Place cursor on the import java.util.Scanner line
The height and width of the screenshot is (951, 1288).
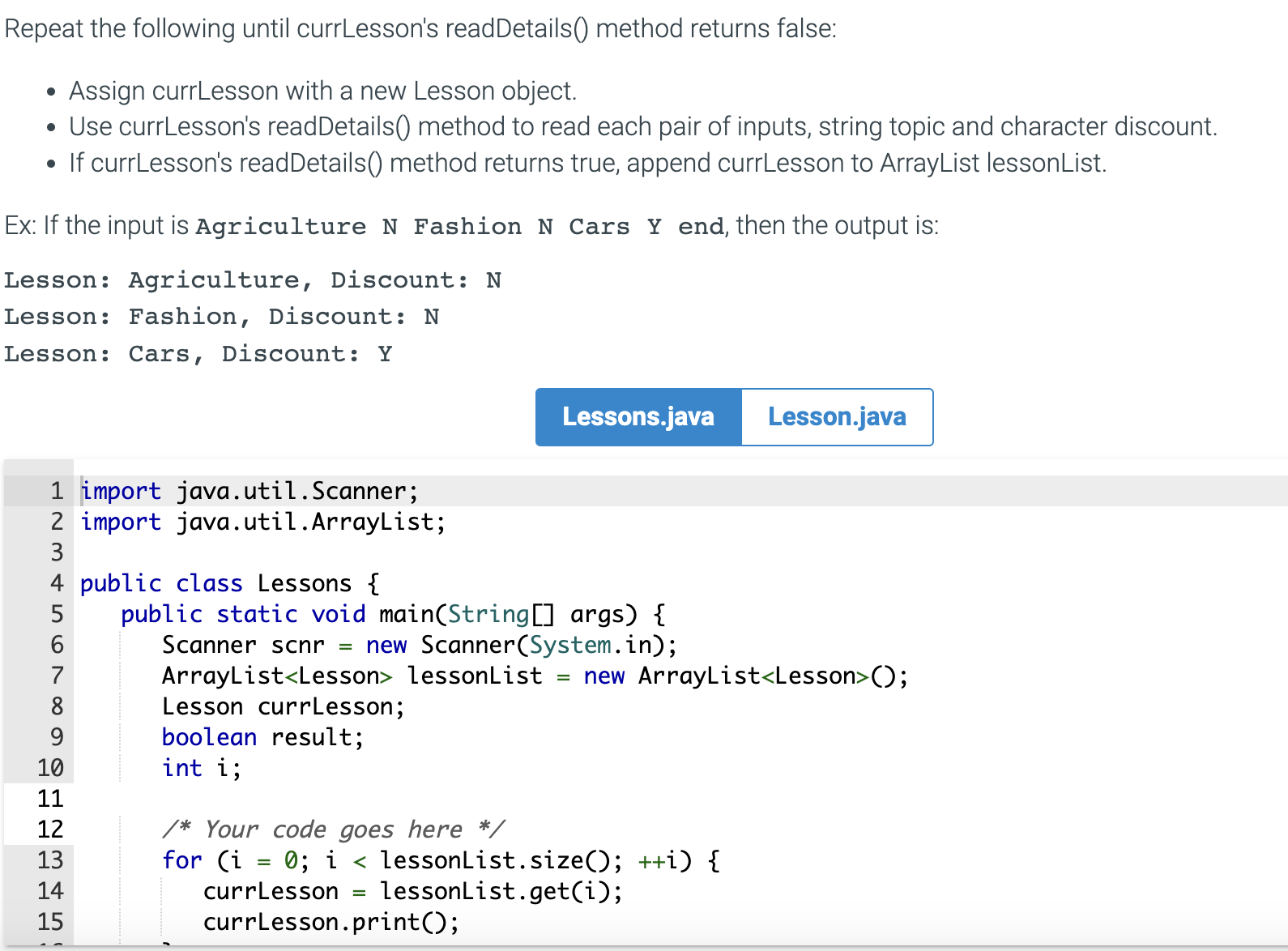249,491
